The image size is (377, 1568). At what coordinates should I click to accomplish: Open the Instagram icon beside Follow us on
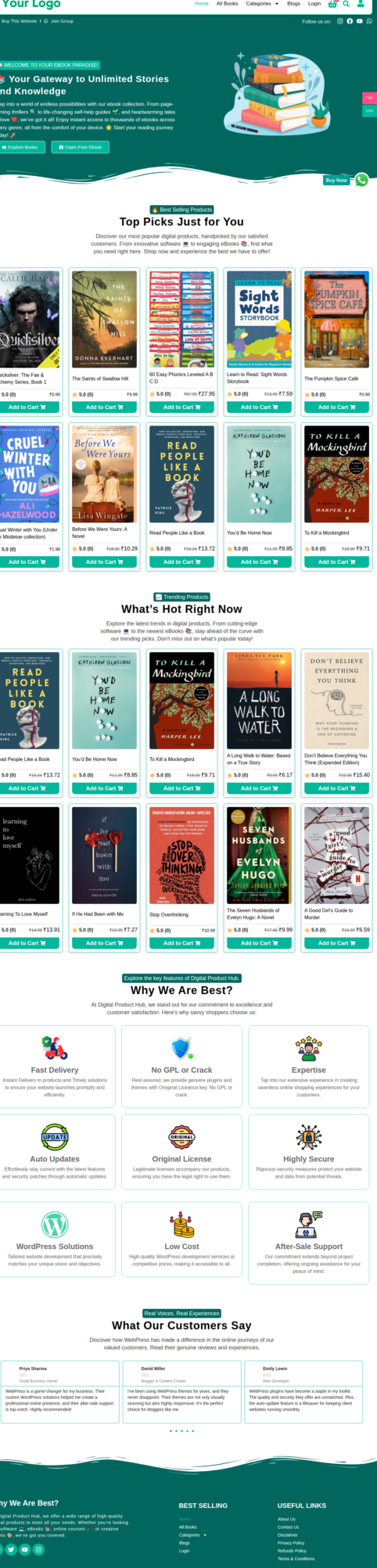coord(340,21)
